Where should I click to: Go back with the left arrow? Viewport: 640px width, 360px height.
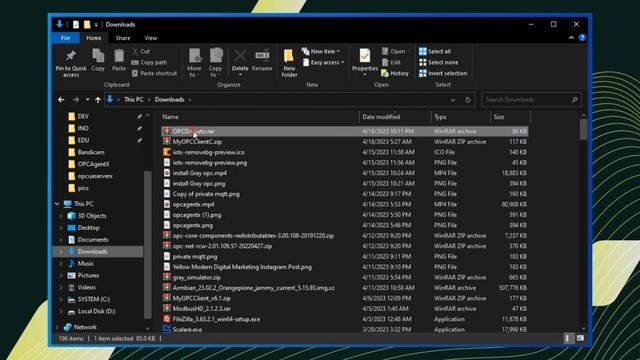pos(61,100)
